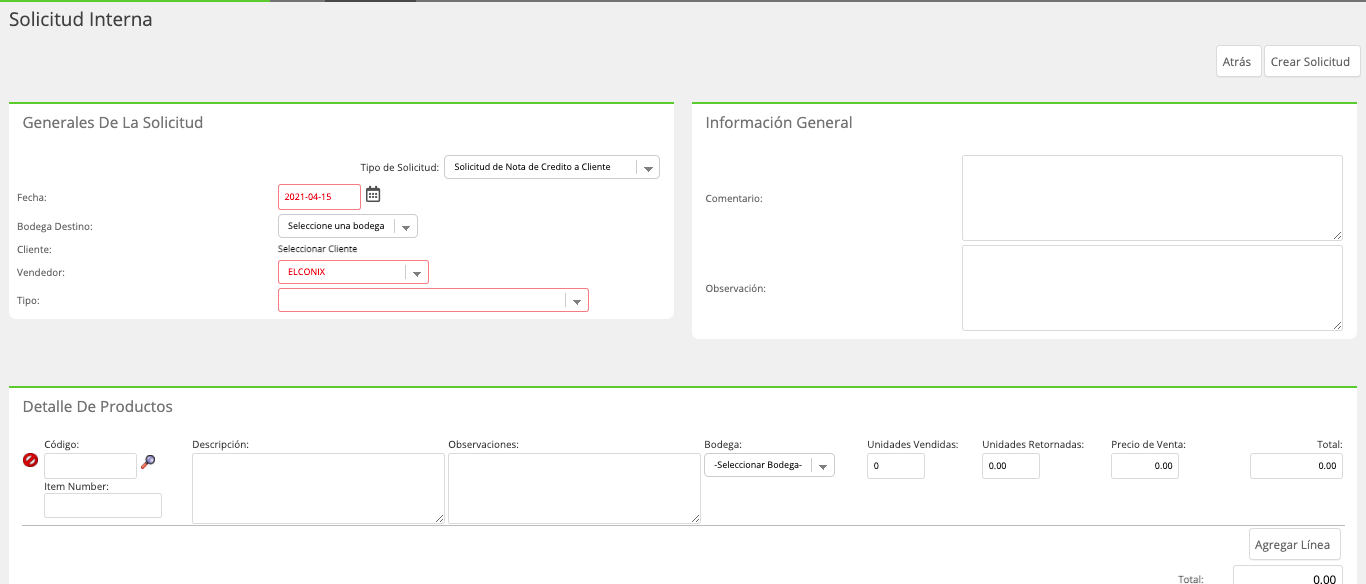Focus the Precio de Venta field
Viewport: 1366px width, 584px height.
(x=1145, y=466)
